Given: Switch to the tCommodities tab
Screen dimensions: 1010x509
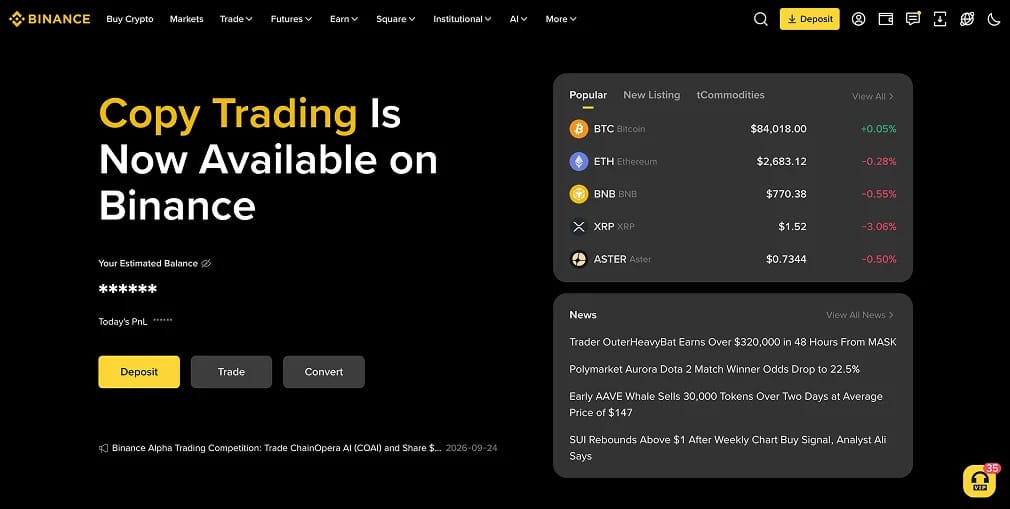Looking at the screenshot, I should click(x=730, y=95).
